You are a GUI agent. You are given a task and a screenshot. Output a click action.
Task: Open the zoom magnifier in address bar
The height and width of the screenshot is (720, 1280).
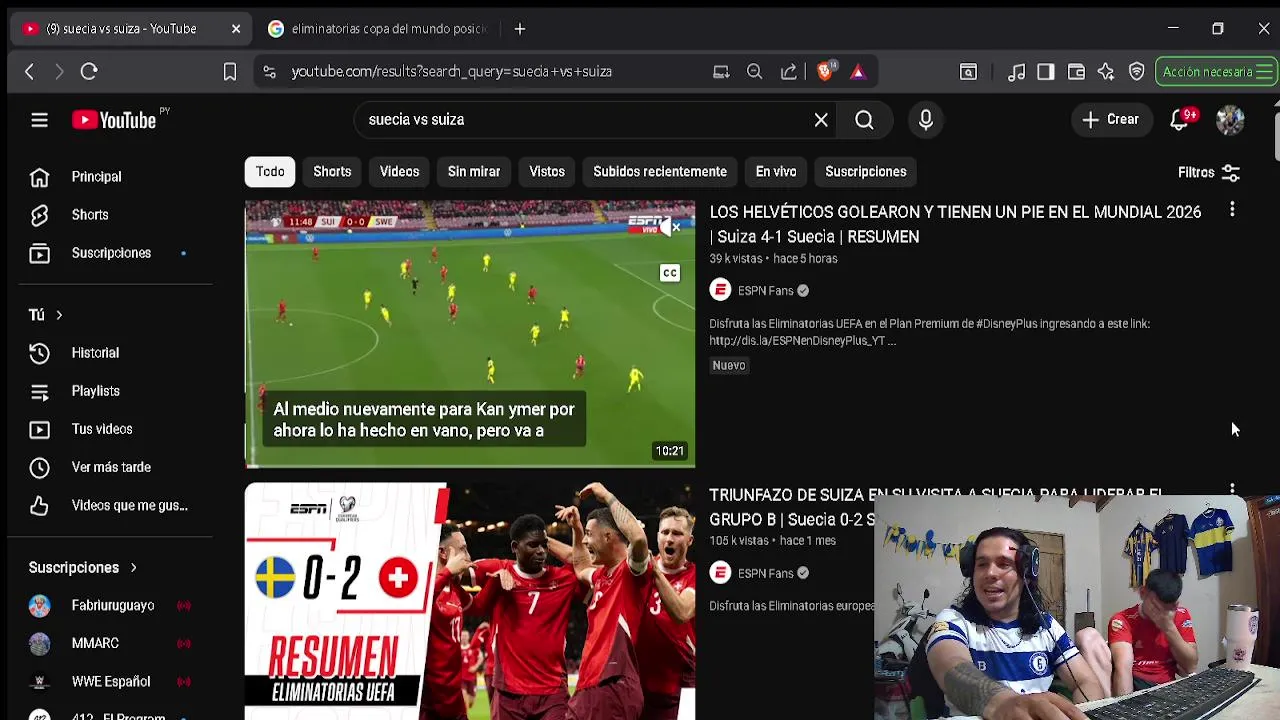tap(755, 72)
